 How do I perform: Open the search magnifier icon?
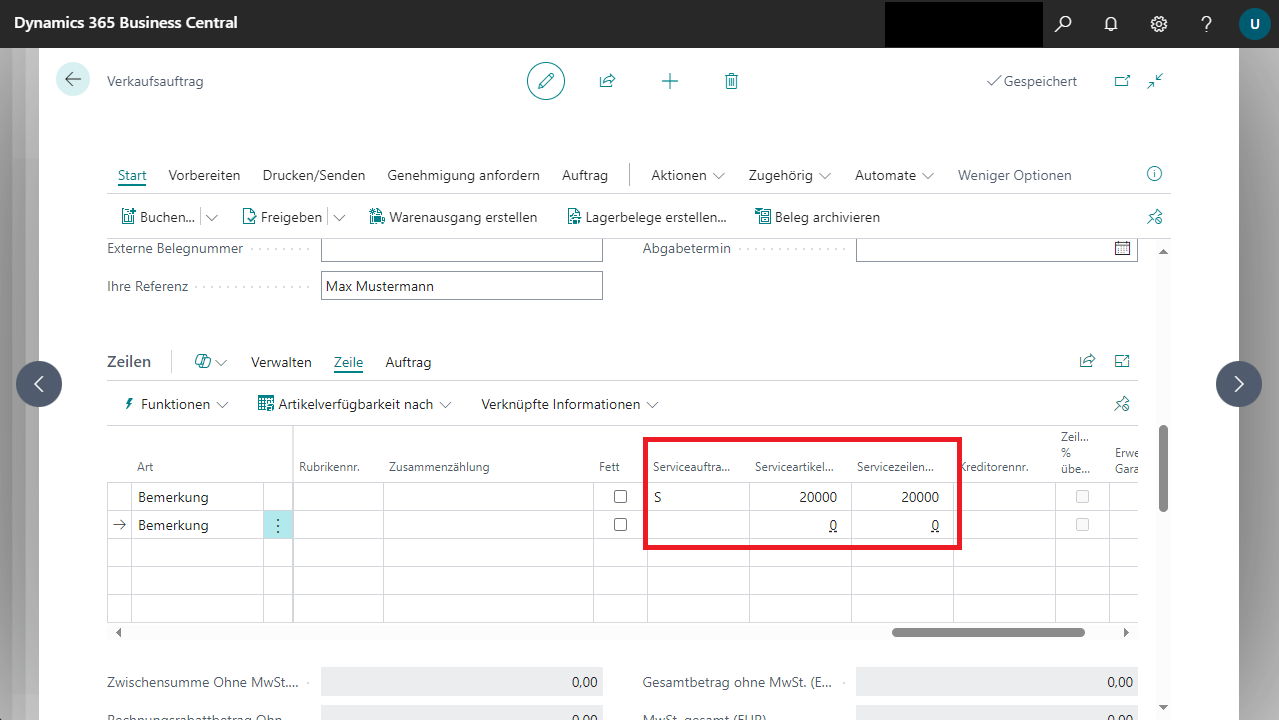coord(1063,23)
